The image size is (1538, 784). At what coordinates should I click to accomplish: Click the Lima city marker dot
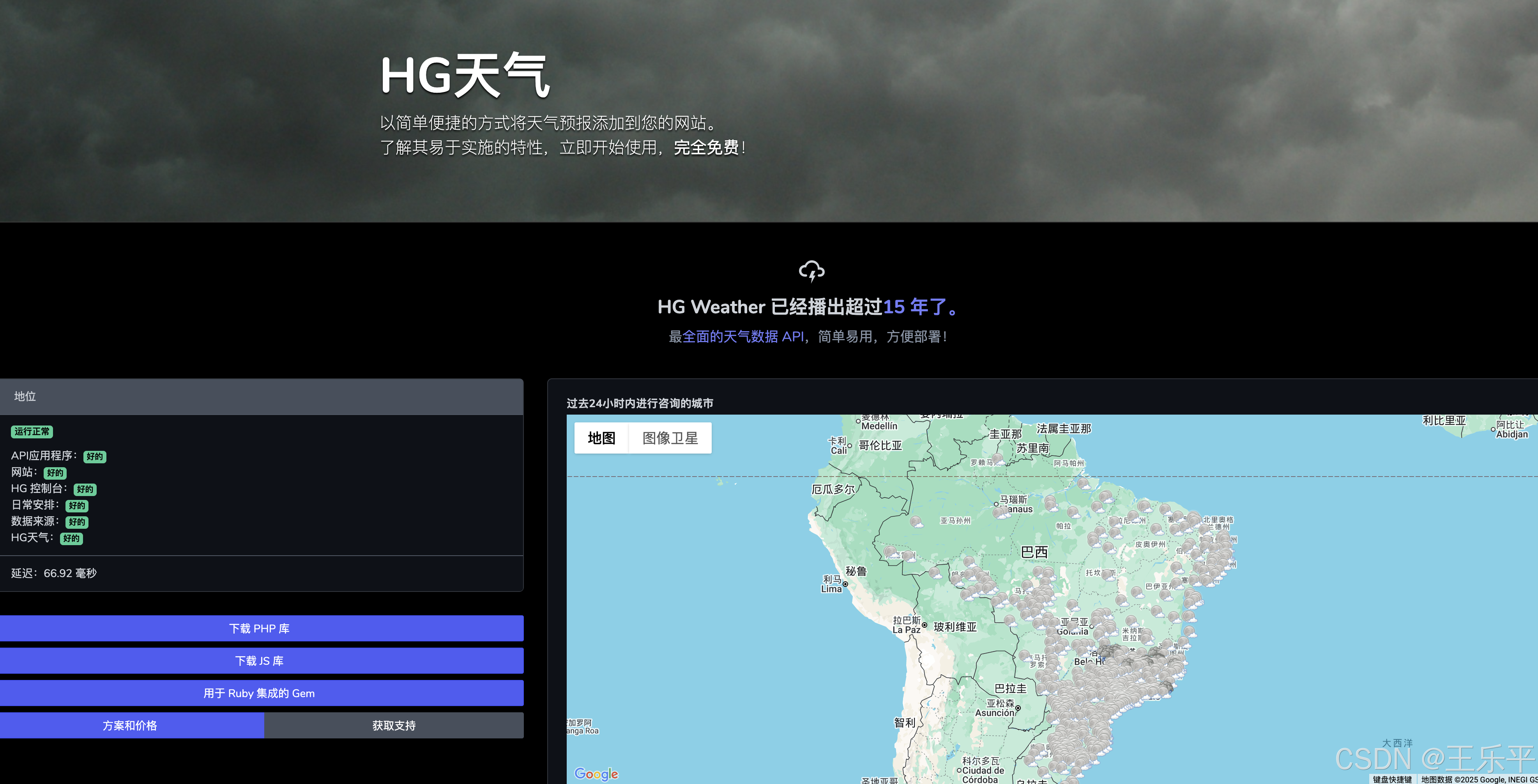[845, 584]
